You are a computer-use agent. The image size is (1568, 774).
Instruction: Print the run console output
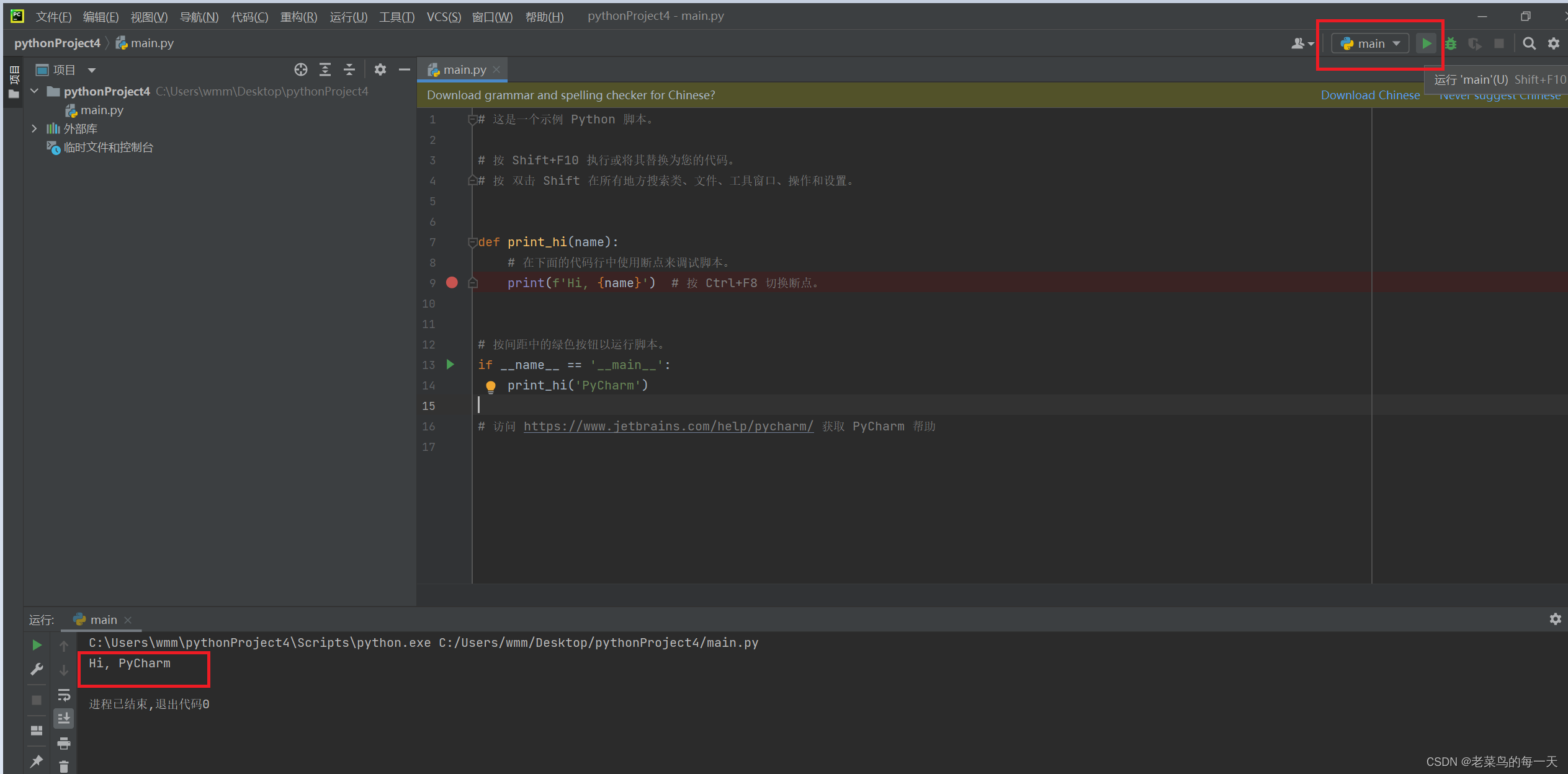64,743
